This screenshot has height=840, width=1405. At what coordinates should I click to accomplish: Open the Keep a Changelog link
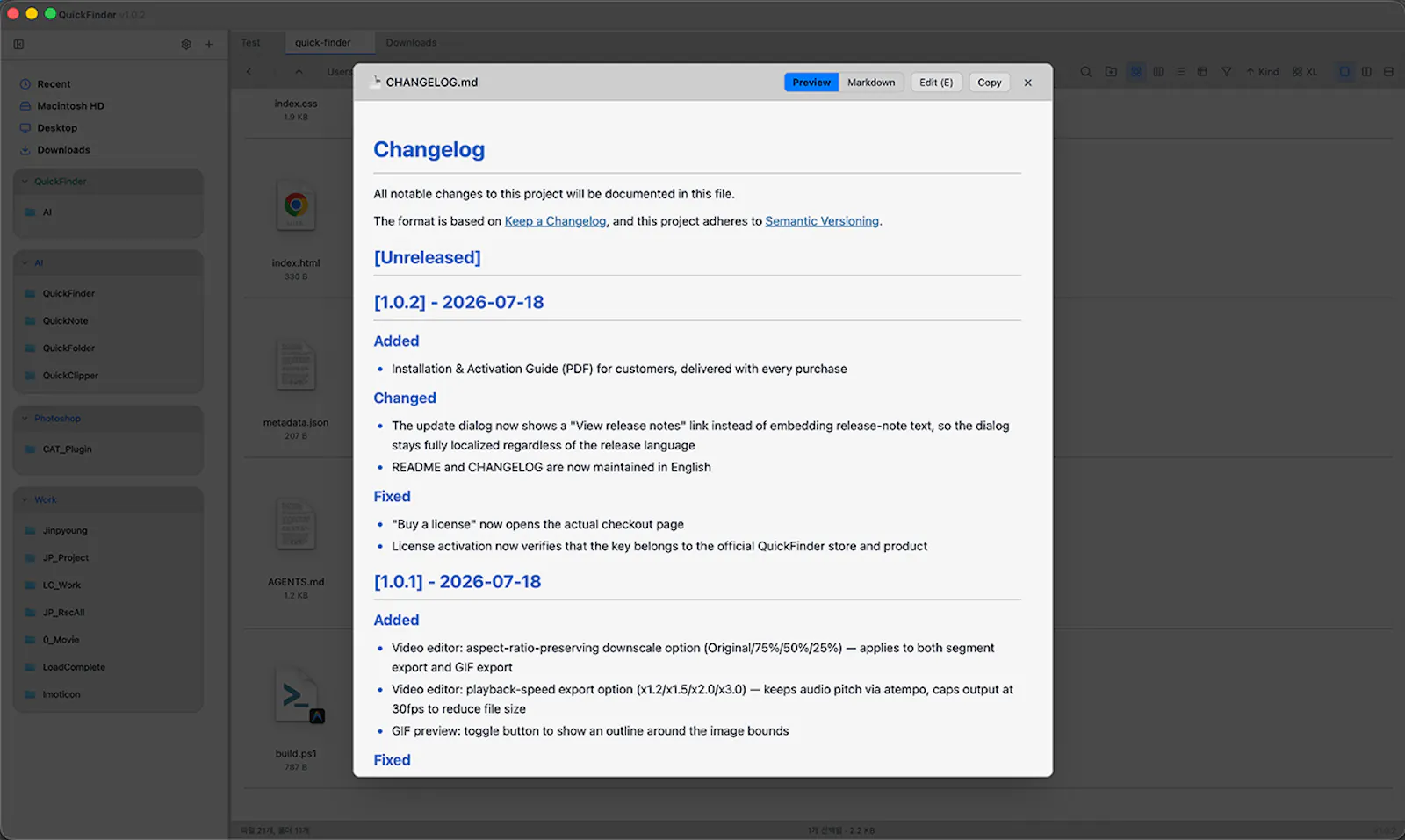click(x=555, y=221)
